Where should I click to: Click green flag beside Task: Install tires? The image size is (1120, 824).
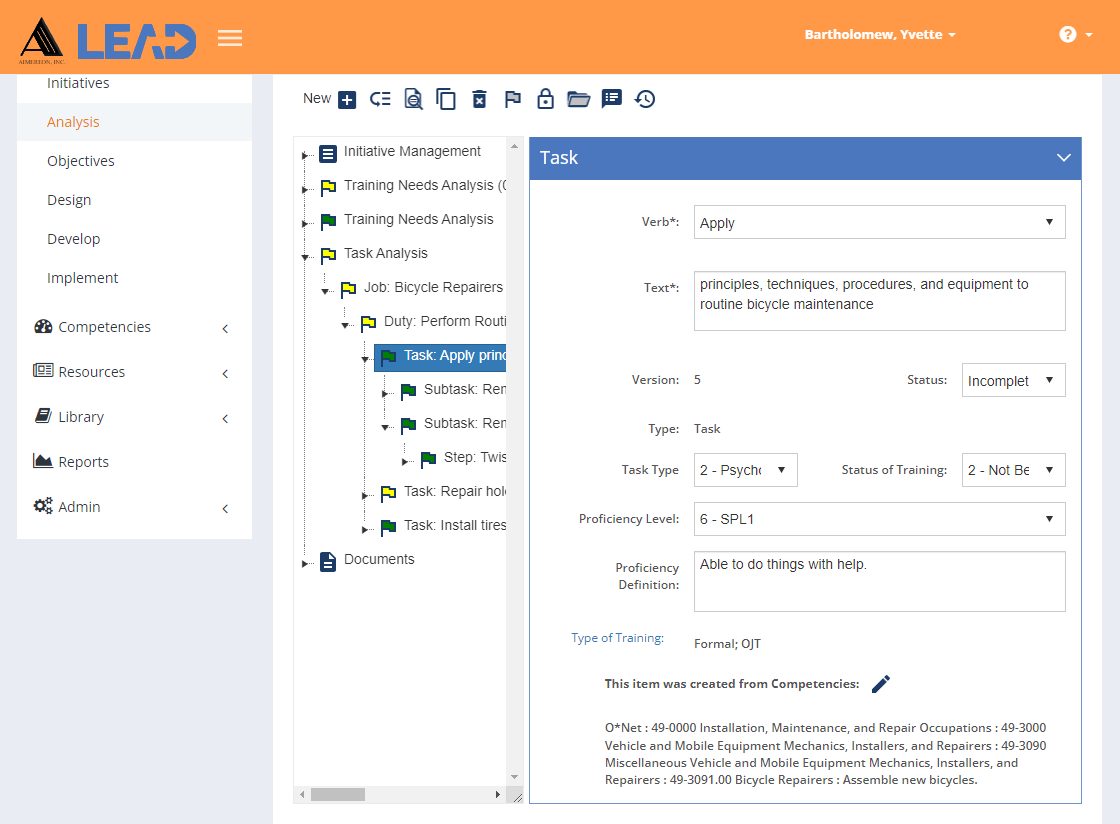pyautogui.click(x=388, y=527)
